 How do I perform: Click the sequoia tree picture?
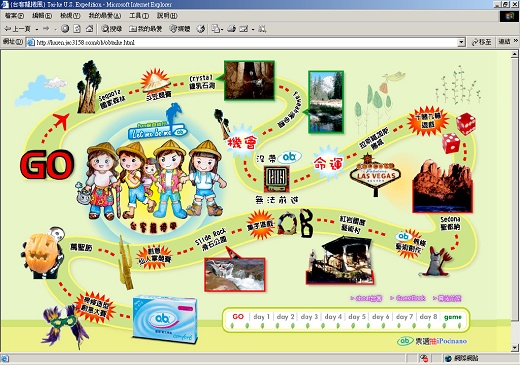pos(88,87)
